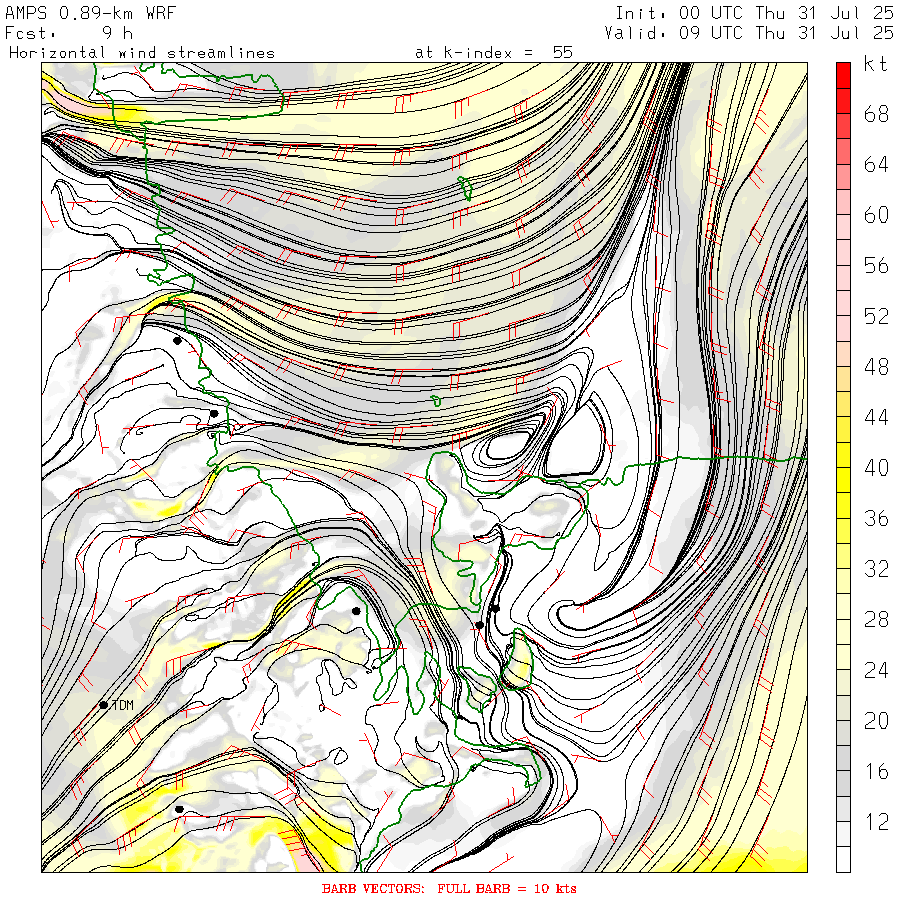The width and height of the screenshot is (900, 900).
Task: Click the 'Init: 00 UTC Thu 31 Jul 25' line
Action: click(755, 13)
